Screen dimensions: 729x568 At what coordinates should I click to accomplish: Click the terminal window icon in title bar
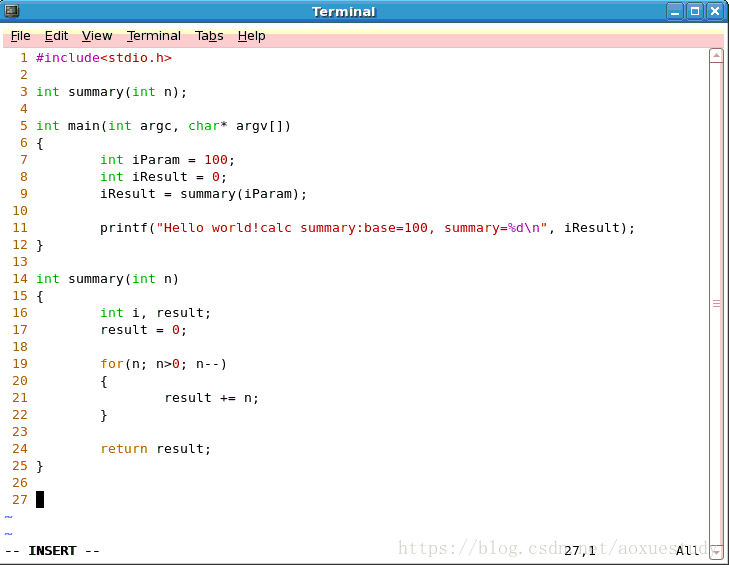[12, 11]
